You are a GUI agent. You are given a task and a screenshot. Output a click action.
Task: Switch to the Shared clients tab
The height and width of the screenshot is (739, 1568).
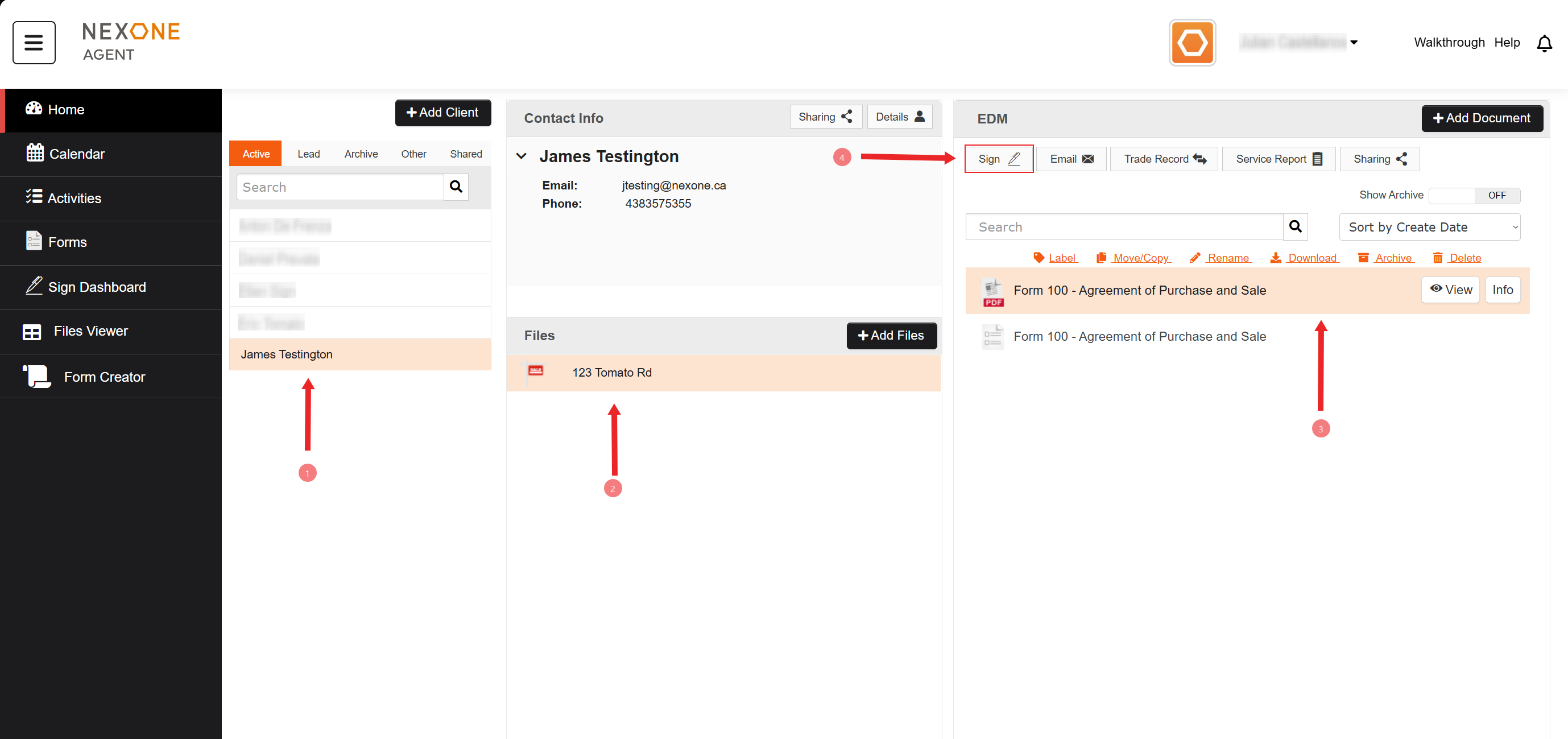(x=466, y=154)
